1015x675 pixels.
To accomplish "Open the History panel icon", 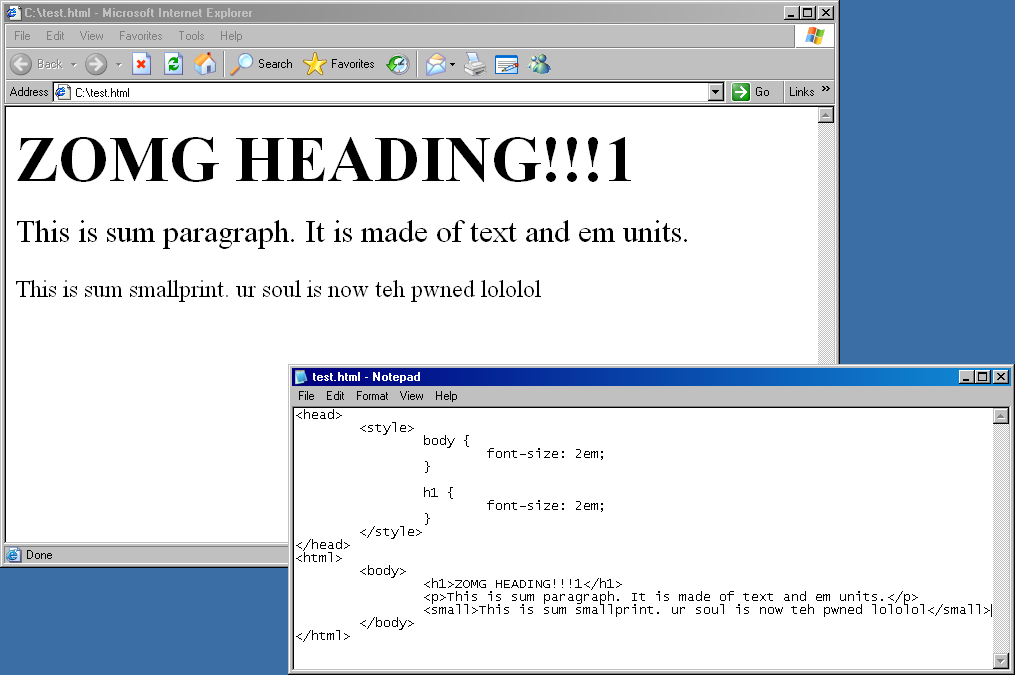I will pyautogui.click(x=398, y=64).
